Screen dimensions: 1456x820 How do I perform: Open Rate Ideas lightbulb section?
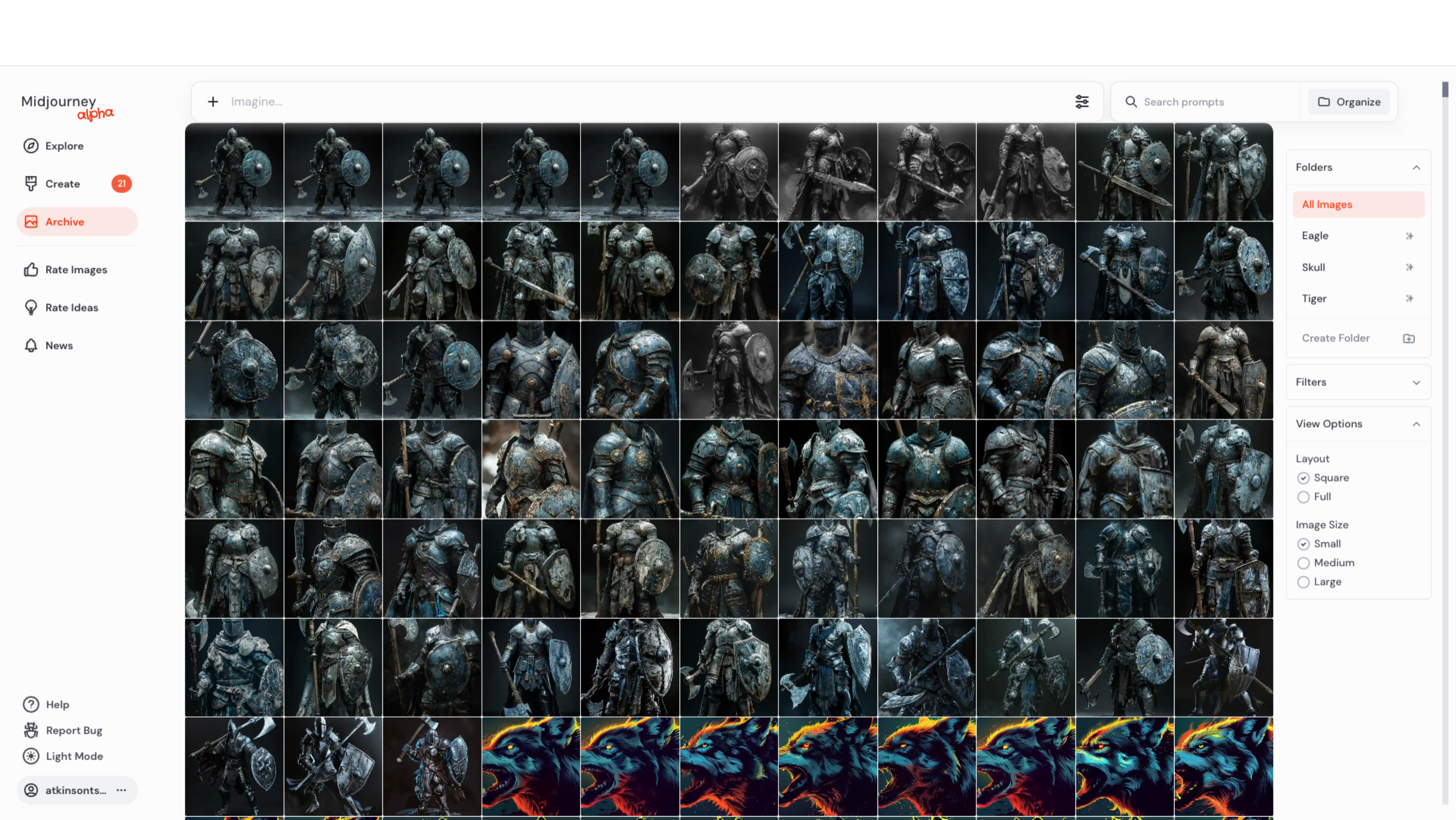[31, 307]
